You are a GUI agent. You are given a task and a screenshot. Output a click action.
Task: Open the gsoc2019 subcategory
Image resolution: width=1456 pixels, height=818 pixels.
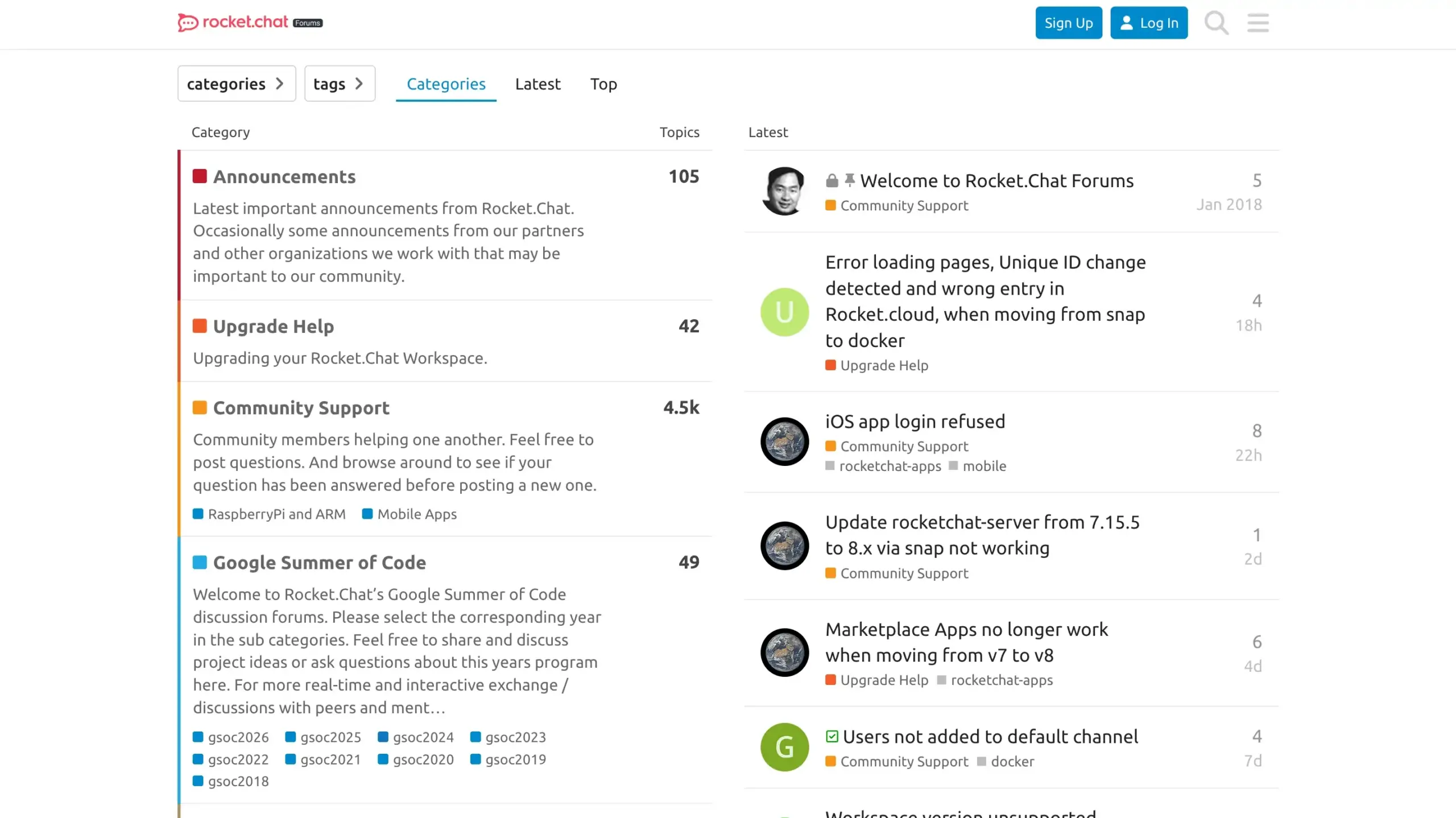[508, 759]
